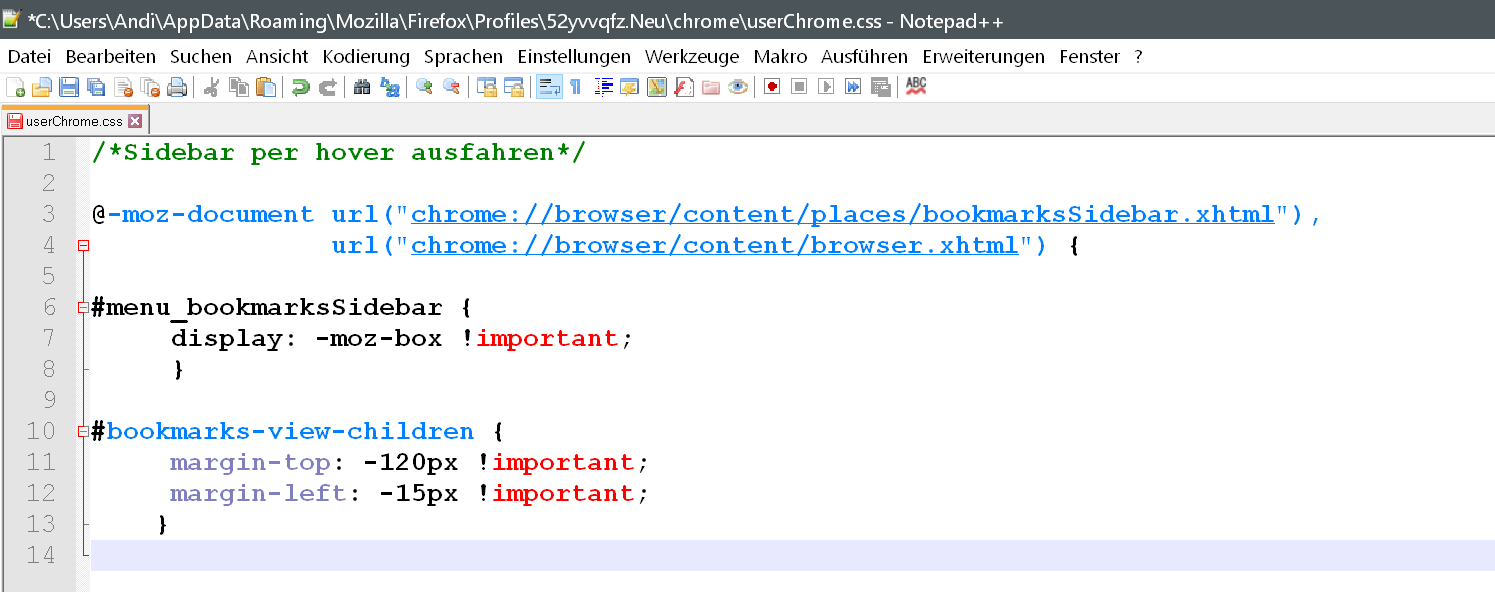The height and width of the screenshot is (592, 1495).
Task: Select the userChrome.css tab
Action: tap(73, 121)
